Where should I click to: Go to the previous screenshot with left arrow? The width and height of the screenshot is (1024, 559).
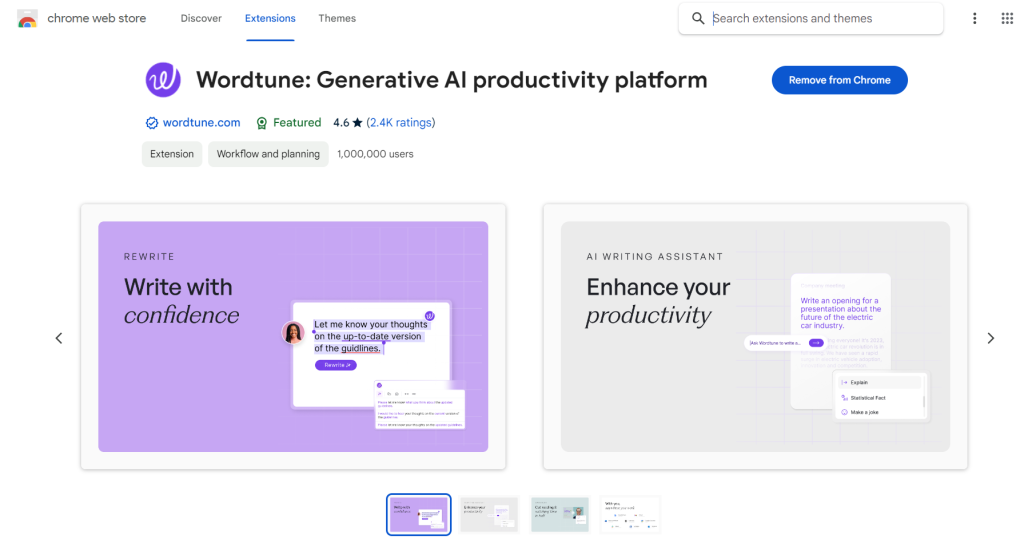point(59,338)
